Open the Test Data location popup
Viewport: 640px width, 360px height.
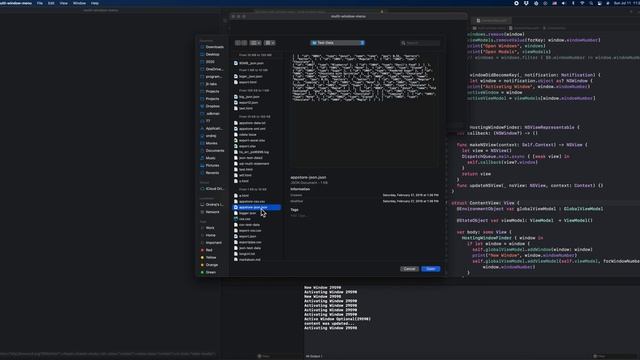coord(338,43)
